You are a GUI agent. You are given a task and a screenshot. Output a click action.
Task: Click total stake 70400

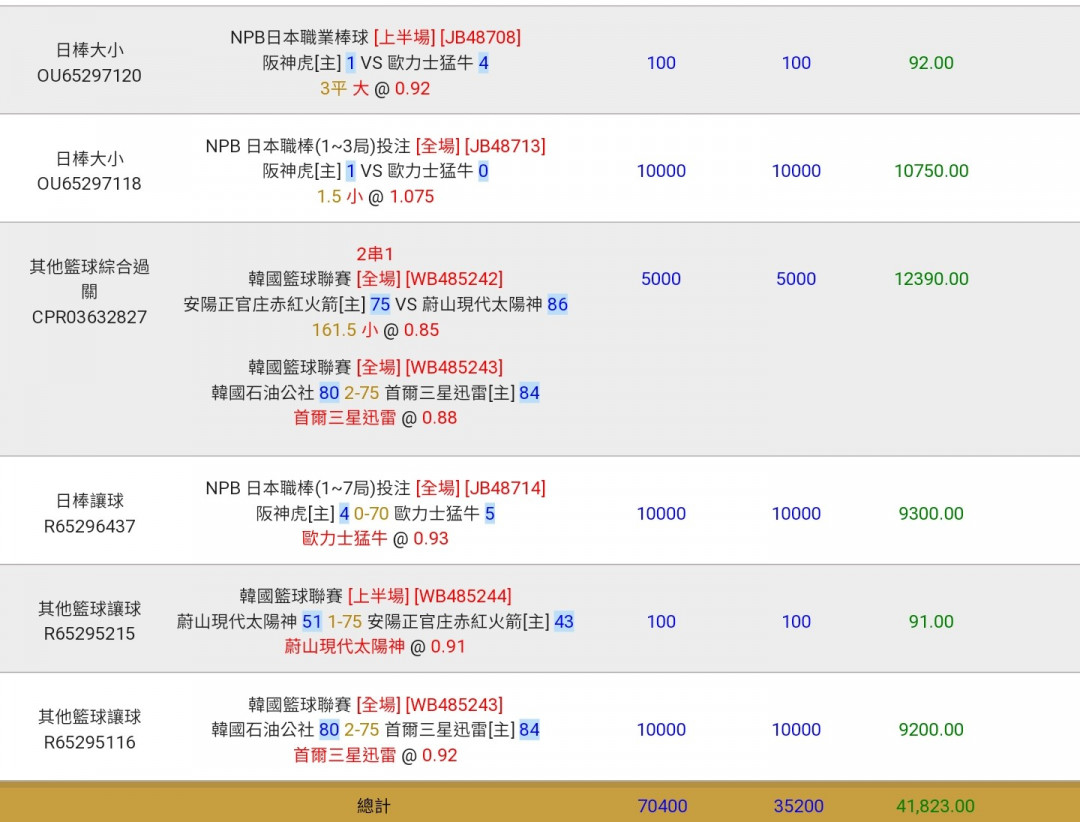[662, 806]
